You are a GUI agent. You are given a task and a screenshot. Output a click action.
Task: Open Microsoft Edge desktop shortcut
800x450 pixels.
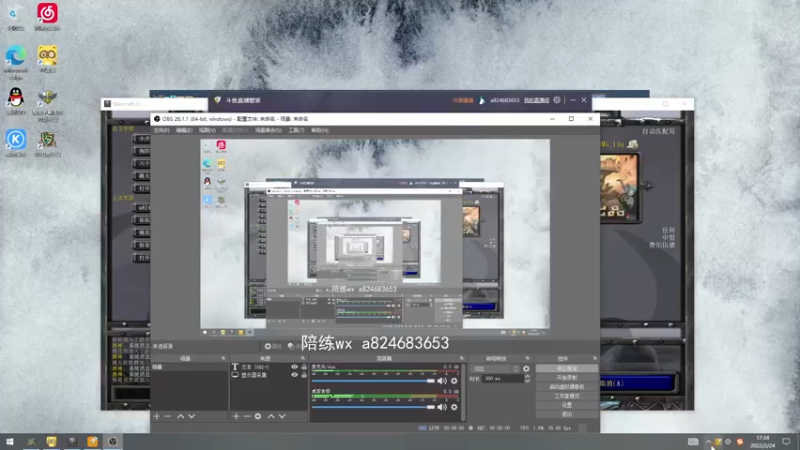[16, 62]
